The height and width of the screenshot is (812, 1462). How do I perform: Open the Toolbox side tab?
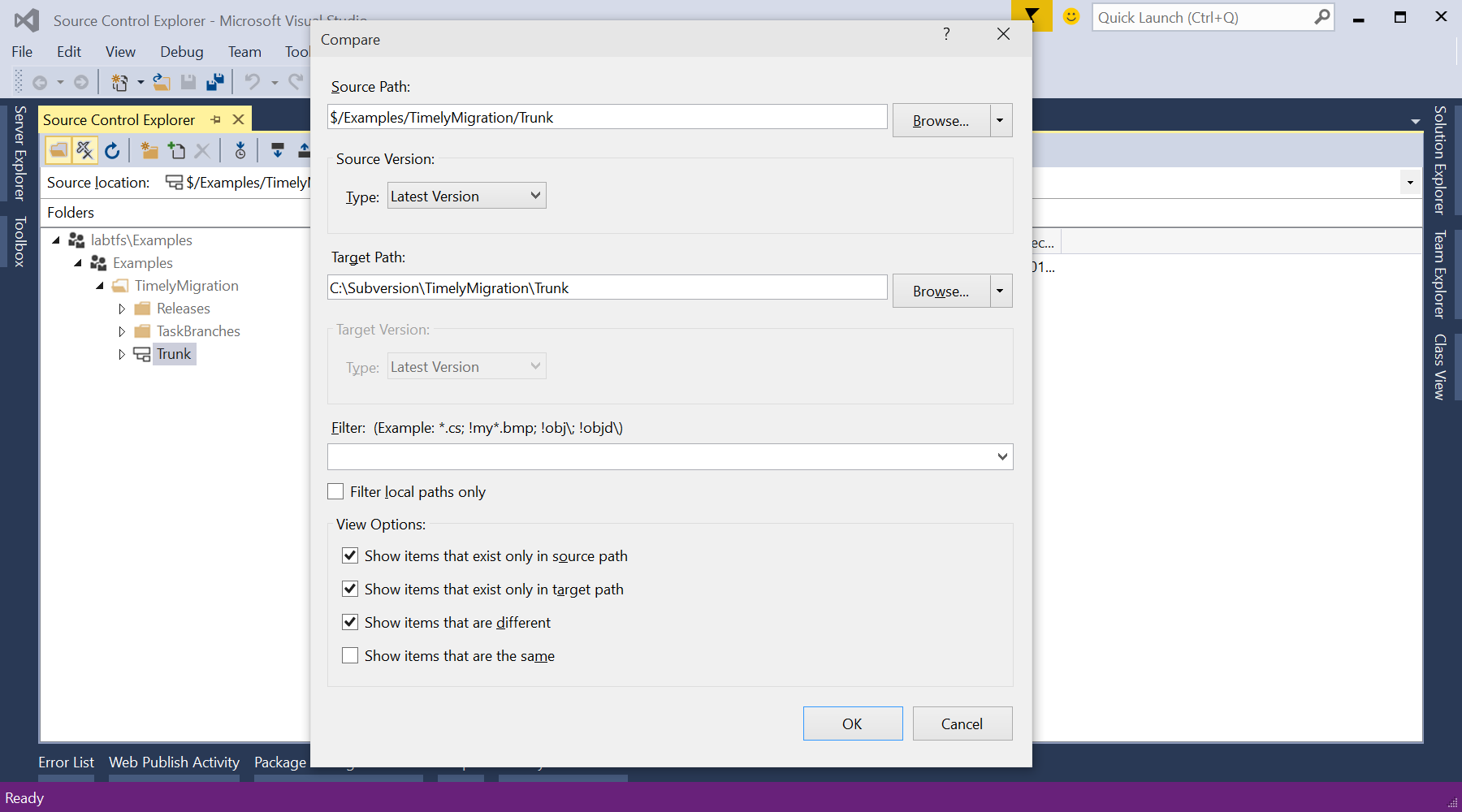pos(20,241)
